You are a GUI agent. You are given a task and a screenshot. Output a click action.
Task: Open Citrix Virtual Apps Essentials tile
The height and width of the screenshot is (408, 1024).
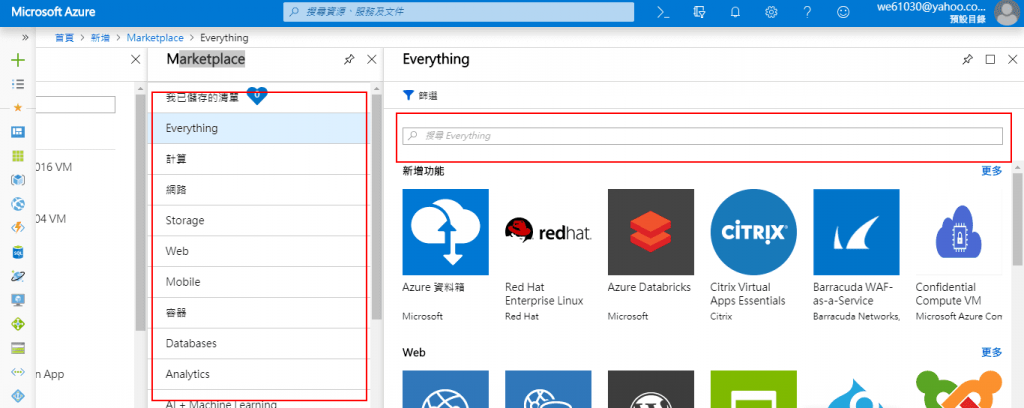point(753,255)
